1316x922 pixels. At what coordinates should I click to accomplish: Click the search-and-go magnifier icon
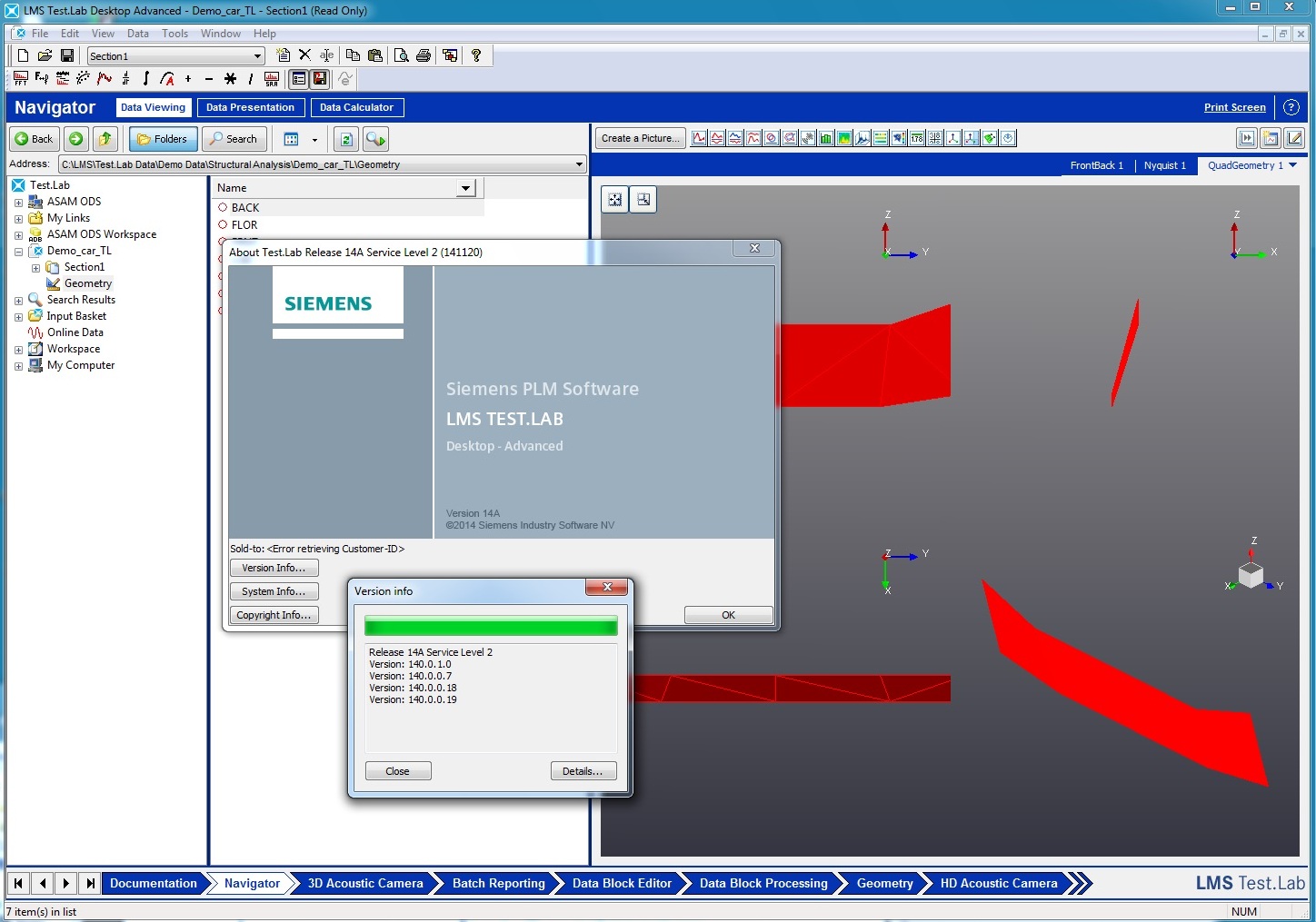pos(375,139)
